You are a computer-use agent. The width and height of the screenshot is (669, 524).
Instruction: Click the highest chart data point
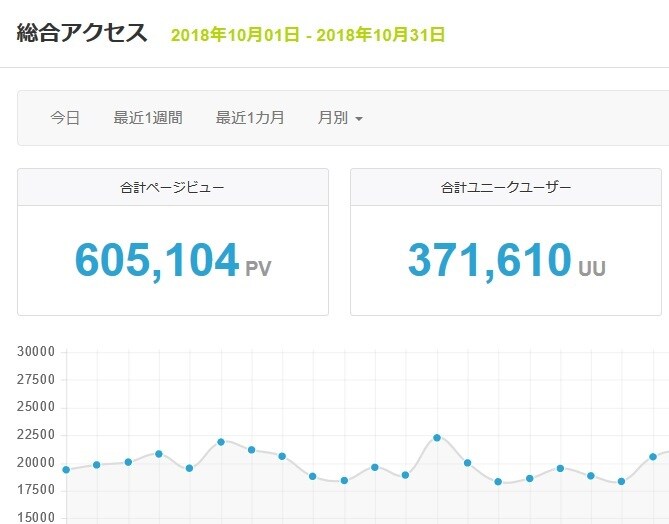(436, 438)
